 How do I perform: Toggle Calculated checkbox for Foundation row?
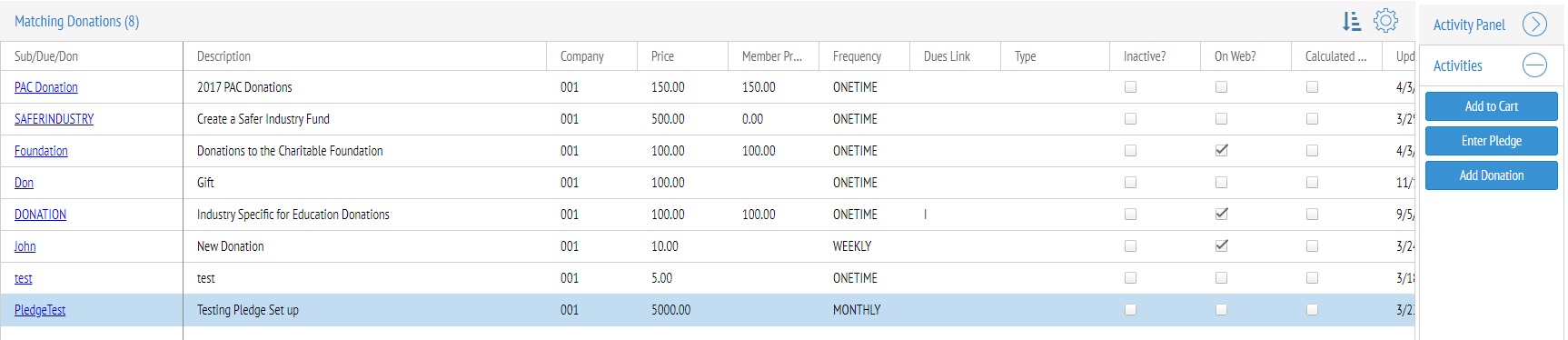click(1312, 151)
